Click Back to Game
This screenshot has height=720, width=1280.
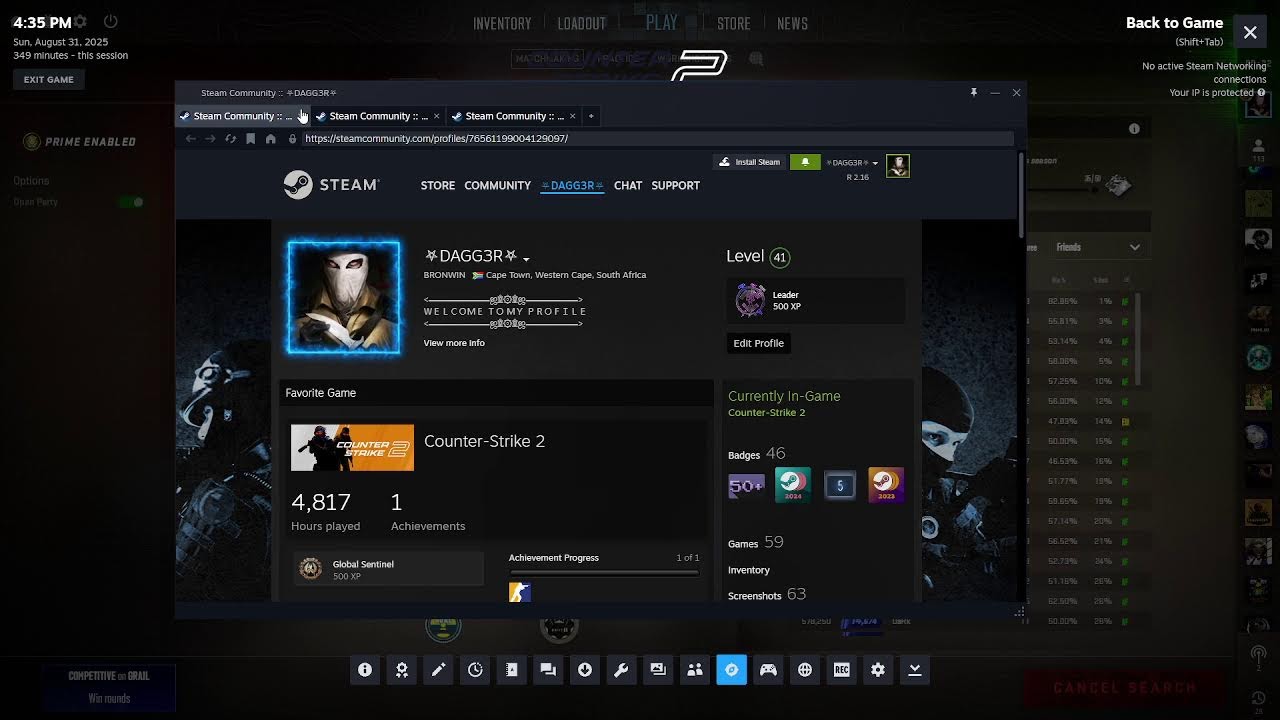(1174, 23)
